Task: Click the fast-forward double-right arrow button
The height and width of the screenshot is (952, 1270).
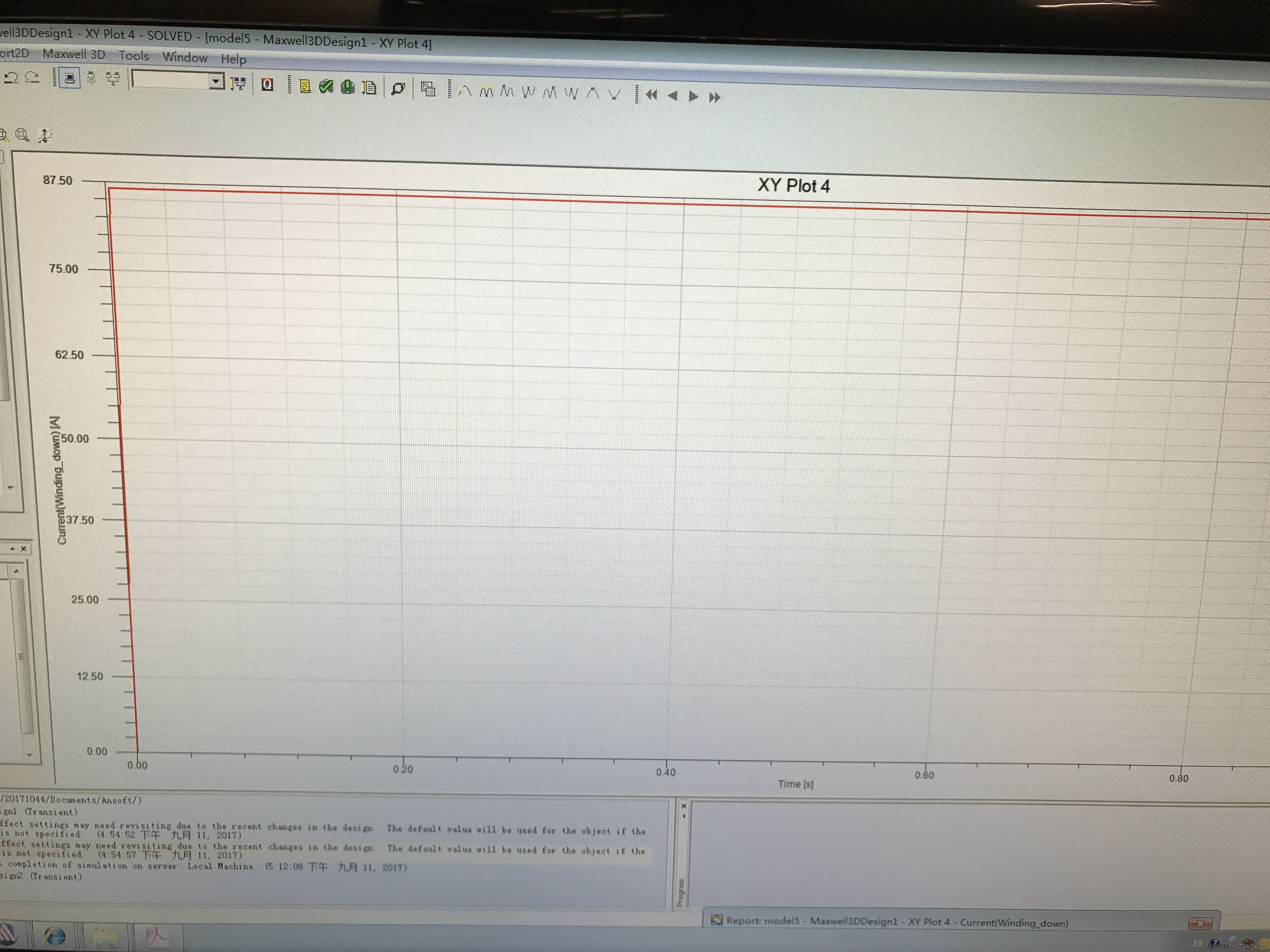Action: [x=714, y=98]
